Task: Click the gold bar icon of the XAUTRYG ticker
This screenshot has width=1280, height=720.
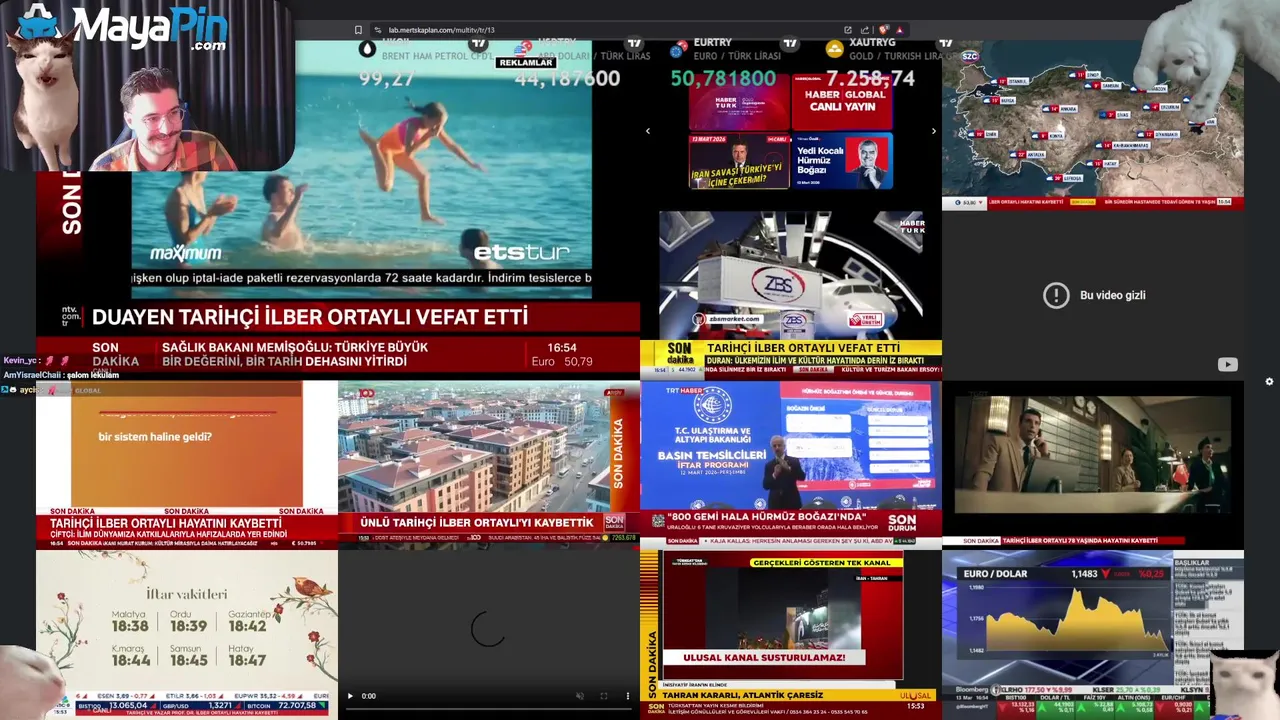Action: tap(834, 48)
